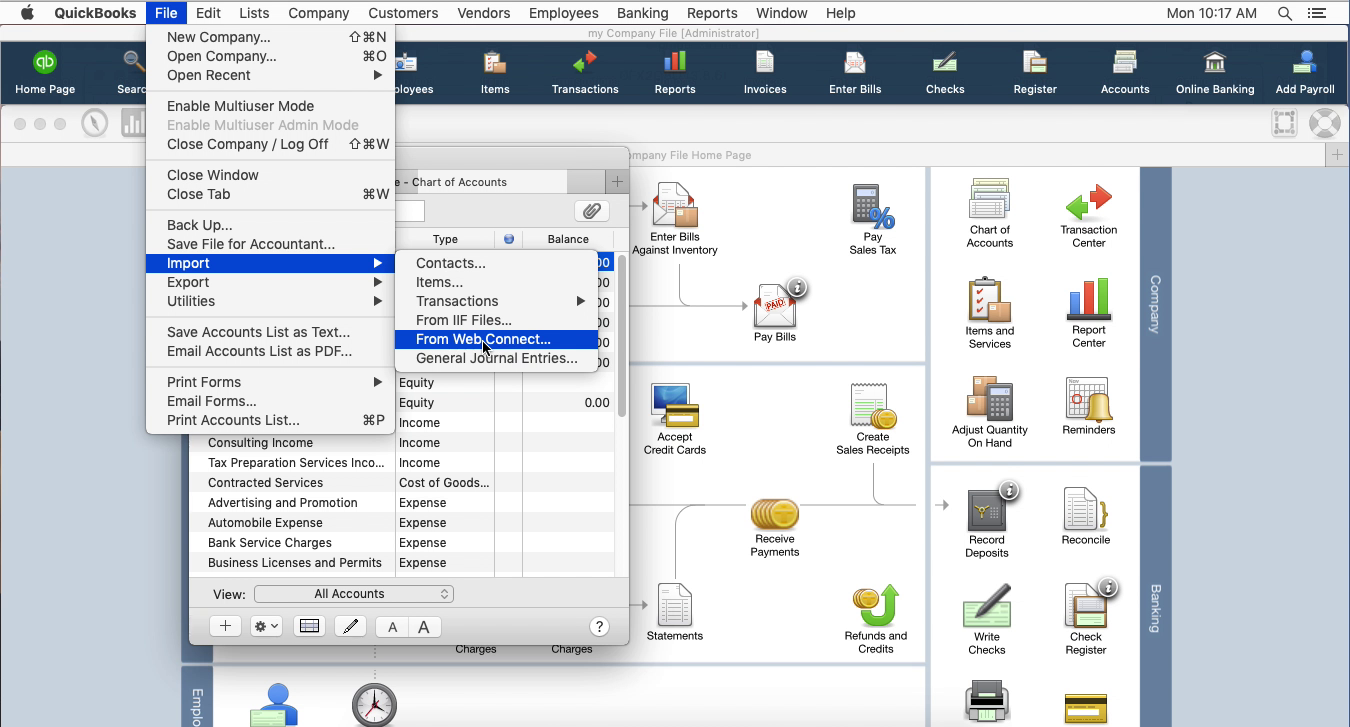Expand the Open Recent submenu
Viewport: 1350px width, 727px height.
click(x=270, y=75)
